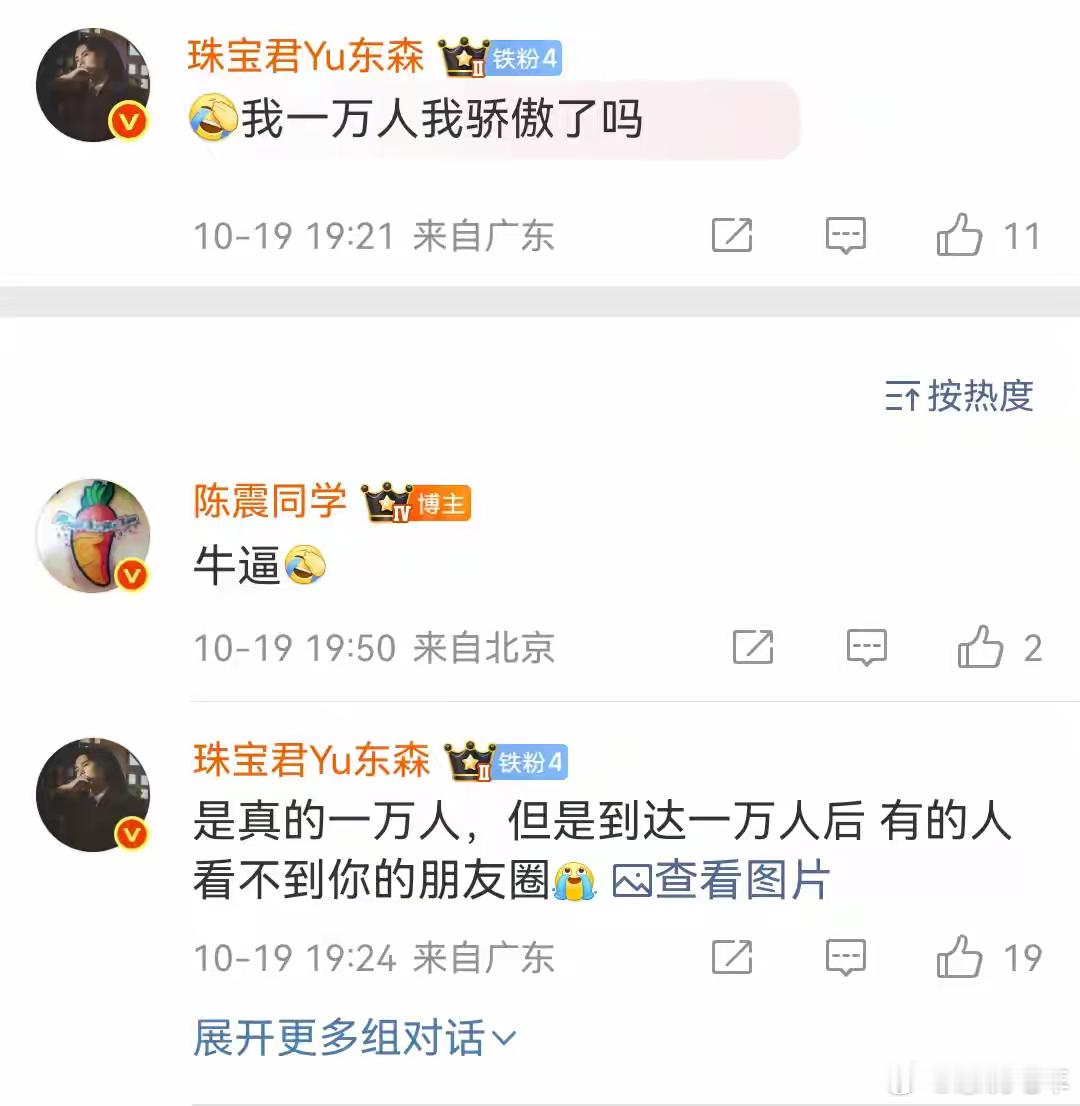
Task: Open top 珠宝君Yu东森 username
Action: (305, 56)
